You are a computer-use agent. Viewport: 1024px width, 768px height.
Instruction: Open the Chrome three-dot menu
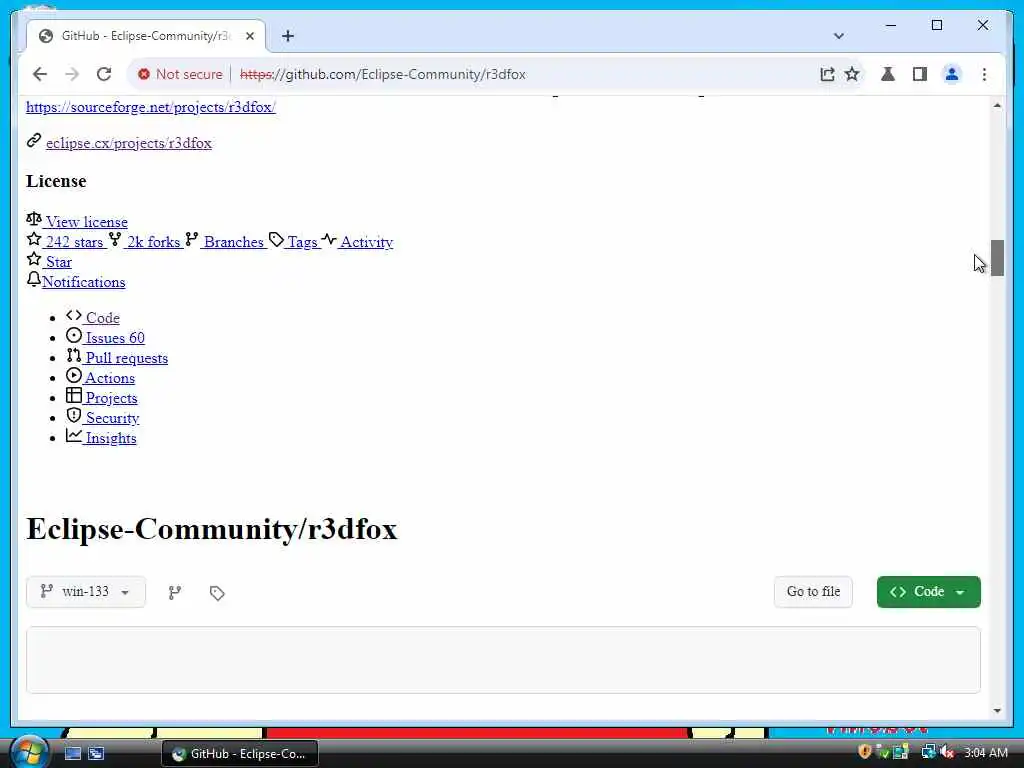point(984,74)
